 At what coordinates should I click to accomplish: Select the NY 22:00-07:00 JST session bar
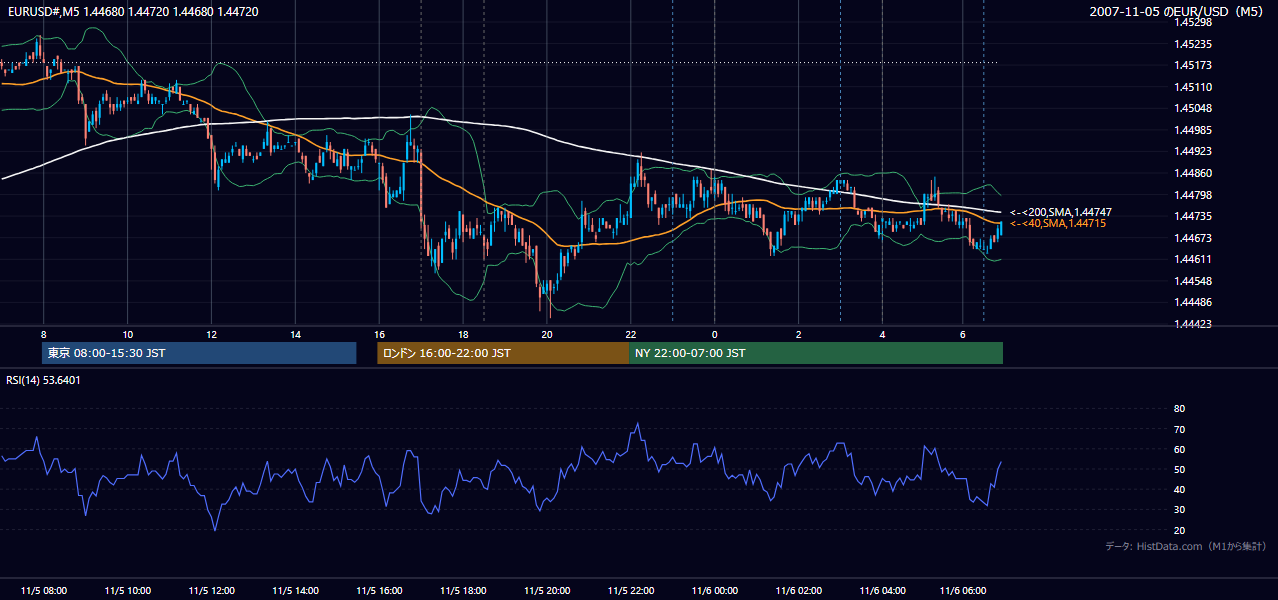(816, 353)
